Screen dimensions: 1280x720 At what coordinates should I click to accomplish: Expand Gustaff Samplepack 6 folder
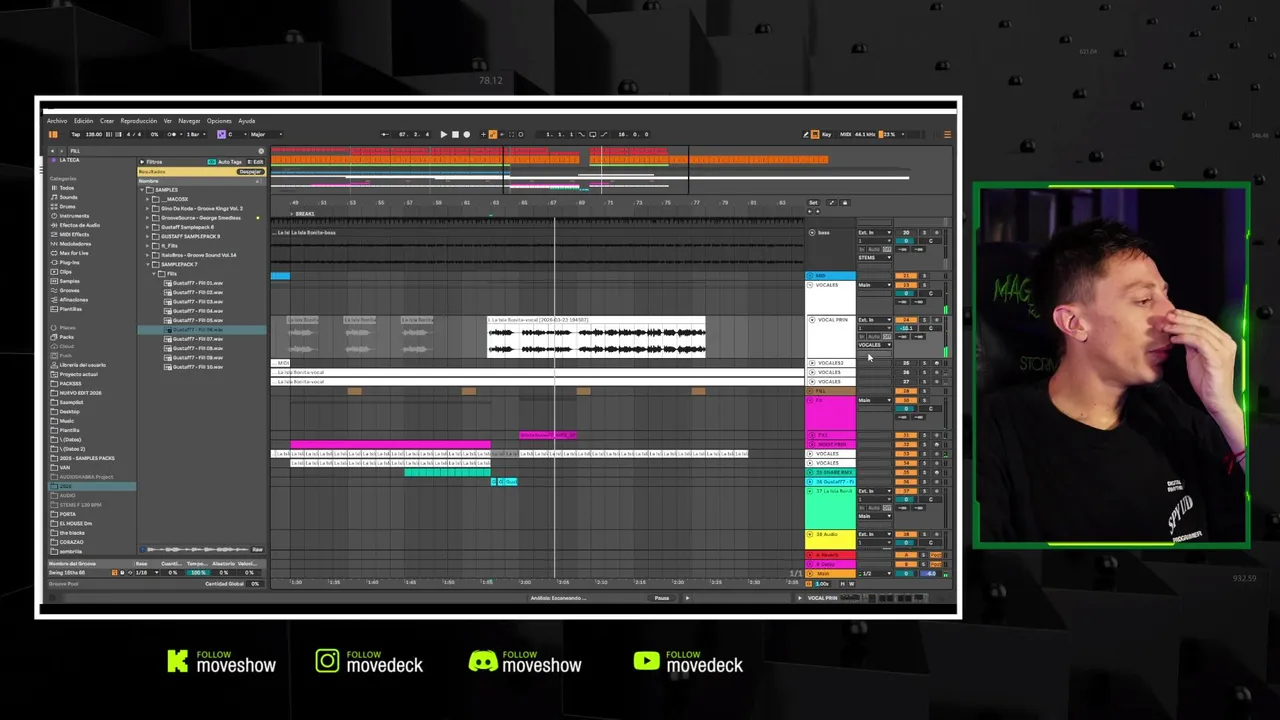pyautogui.click(x=148, y=227)
